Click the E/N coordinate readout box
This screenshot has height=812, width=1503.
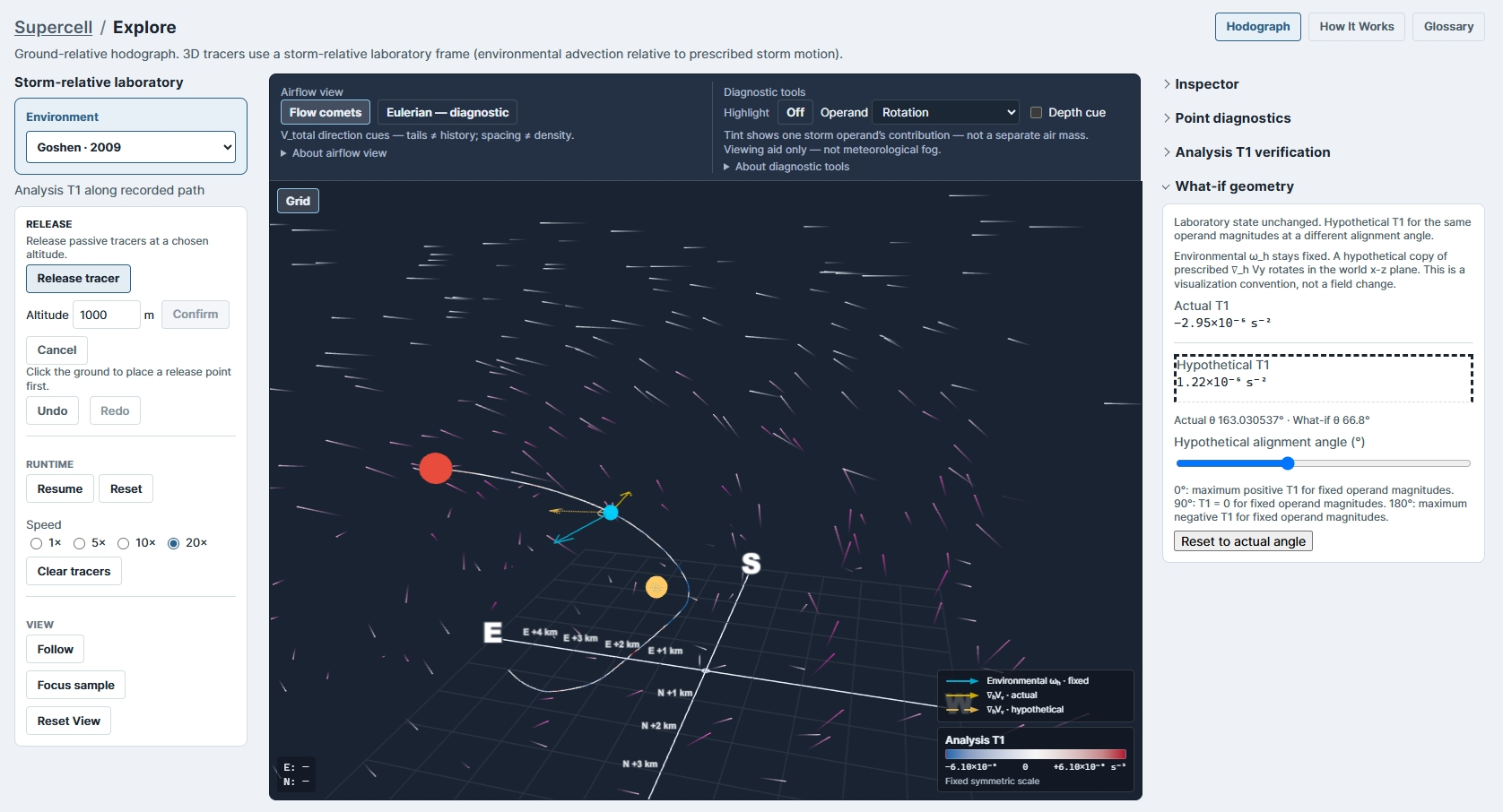(296, 774)
